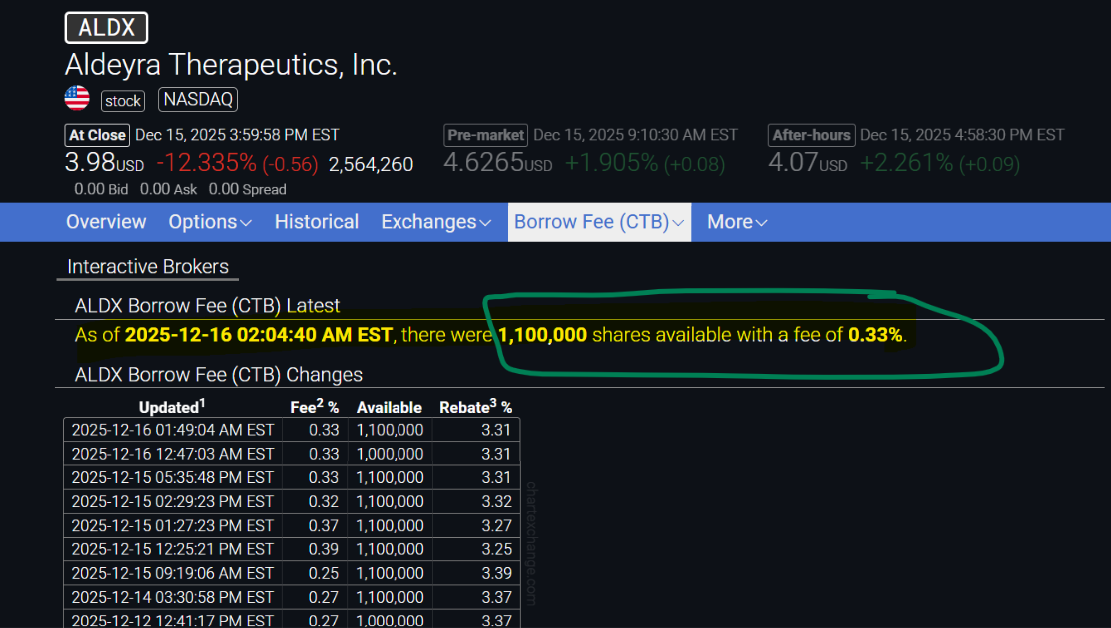Select the 2025-12-14 03:30:58 PM row timestamp

pos(173,598)
